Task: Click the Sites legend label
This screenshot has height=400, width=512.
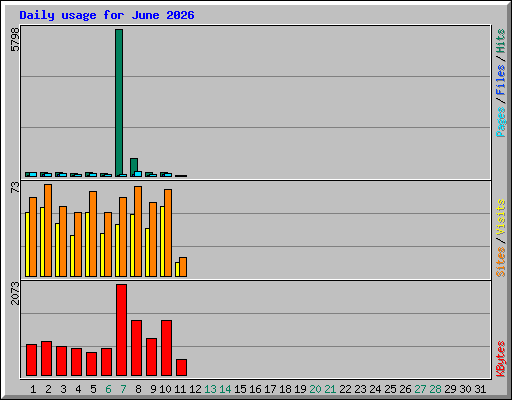Action: click(x=501, y=262)
